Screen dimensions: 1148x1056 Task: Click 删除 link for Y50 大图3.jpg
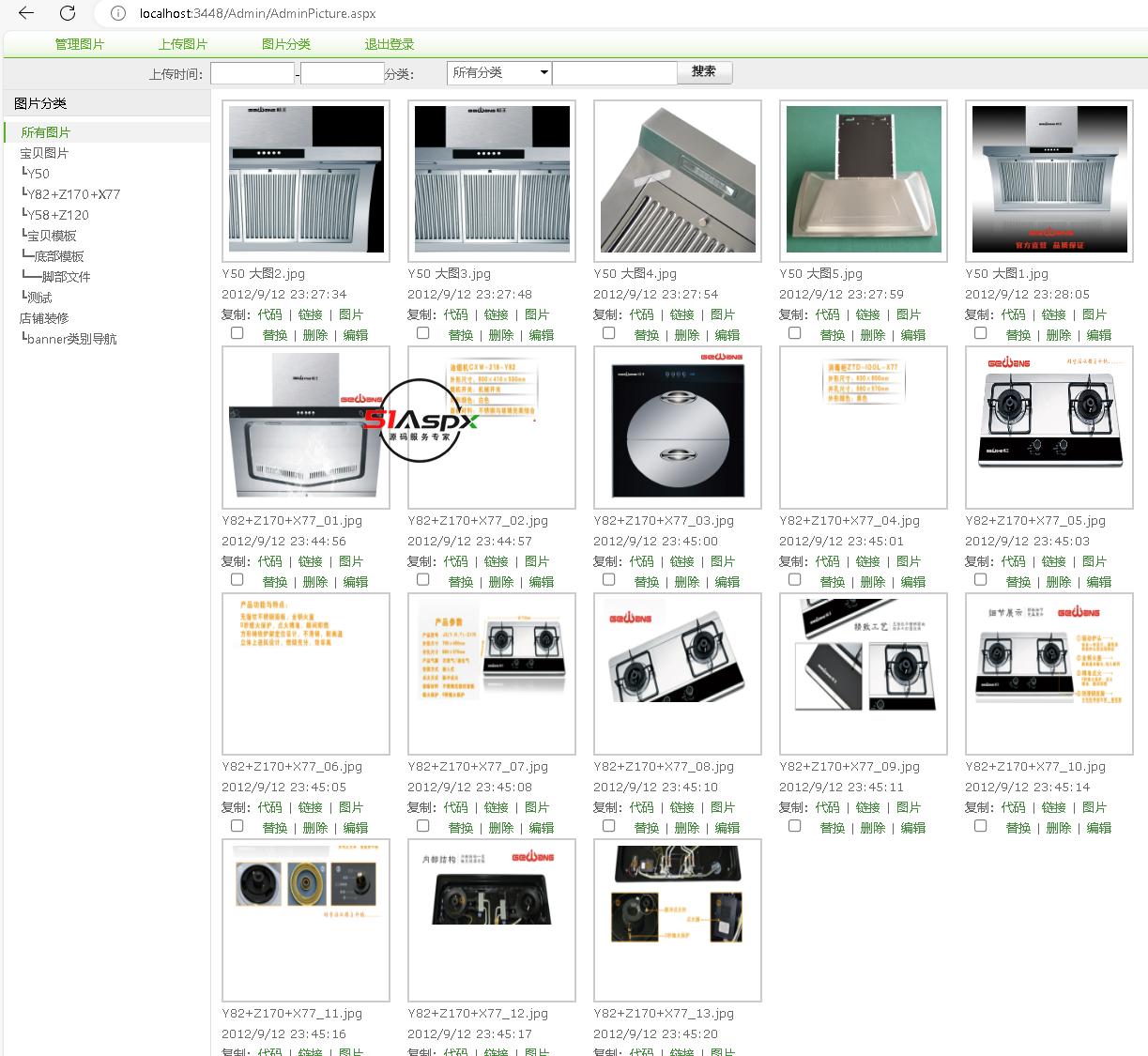pyautogui.click(x=501, y=335)
